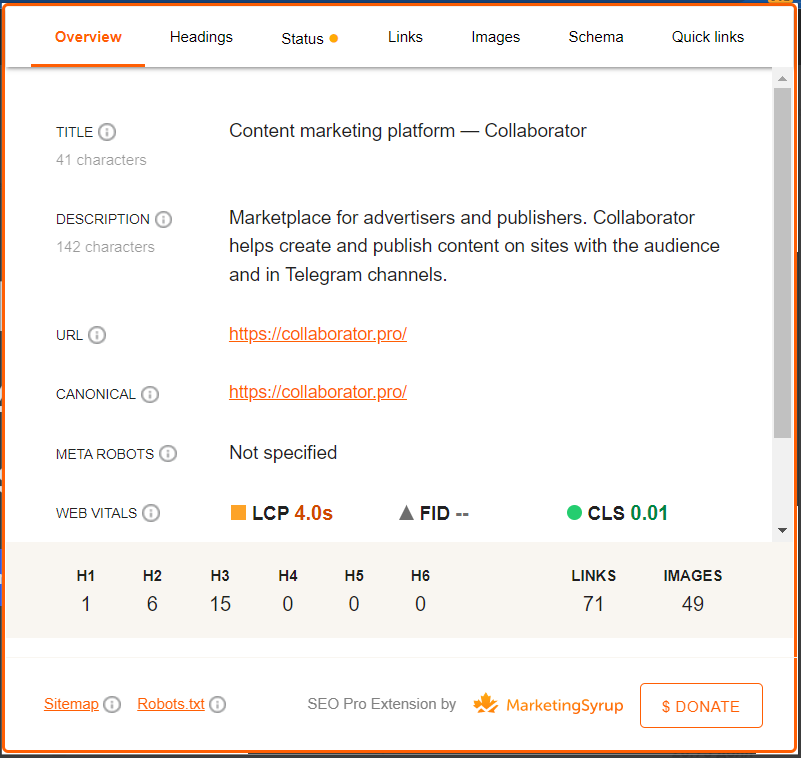Select the Links tab
This screenshot has height=758, width=801.
point(405,37)
